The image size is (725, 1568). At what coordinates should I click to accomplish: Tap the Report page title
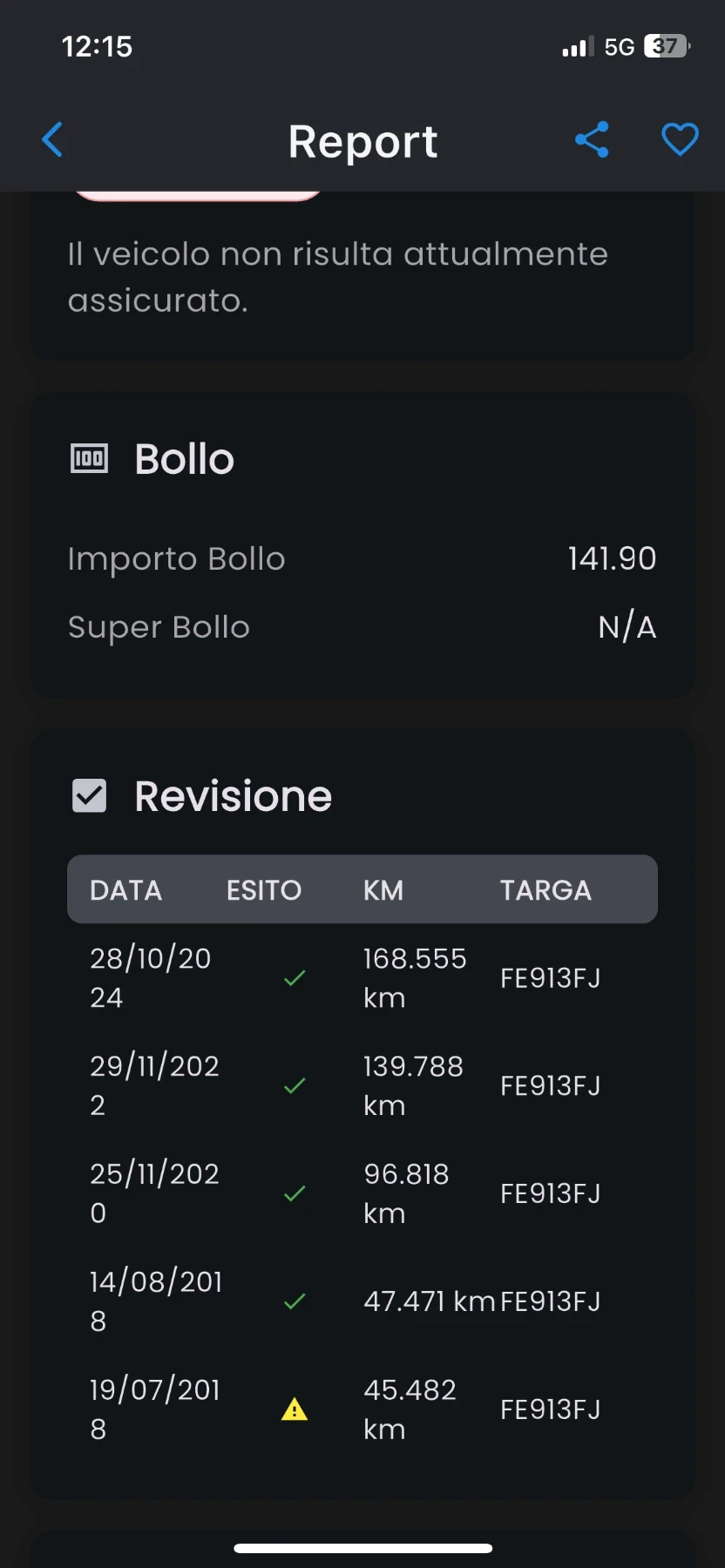pyautogui.click(x=362, y=141)
